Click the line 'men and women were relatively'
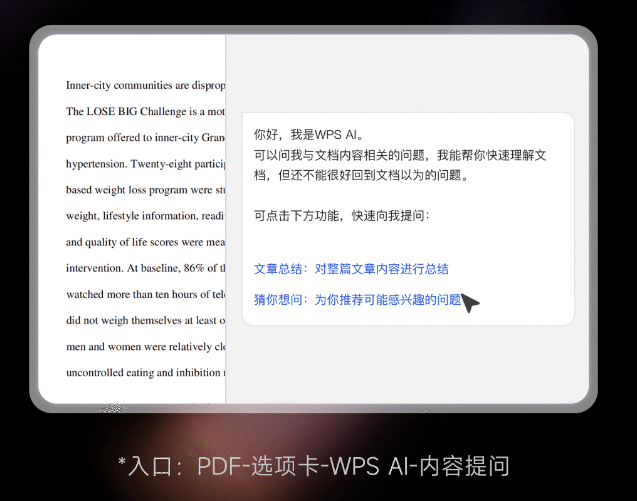Viewport: 637px width, 501px height. [145, 346]
